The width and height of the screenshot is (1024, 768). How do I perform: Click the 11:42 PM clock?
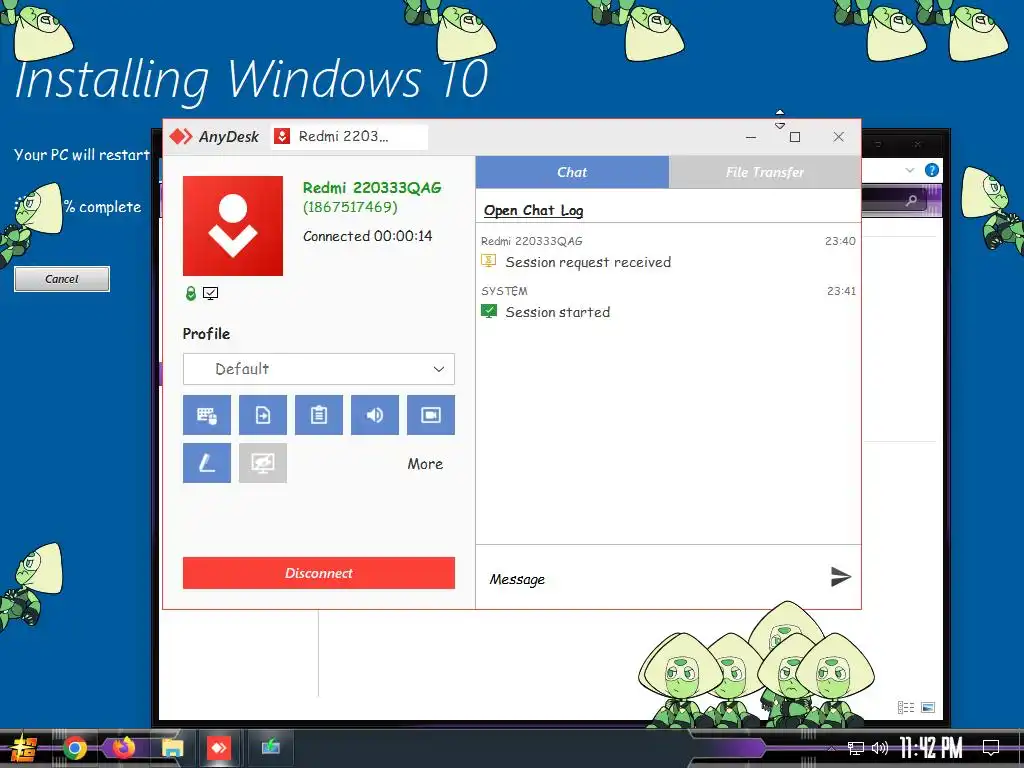click(x=931, y=748)
